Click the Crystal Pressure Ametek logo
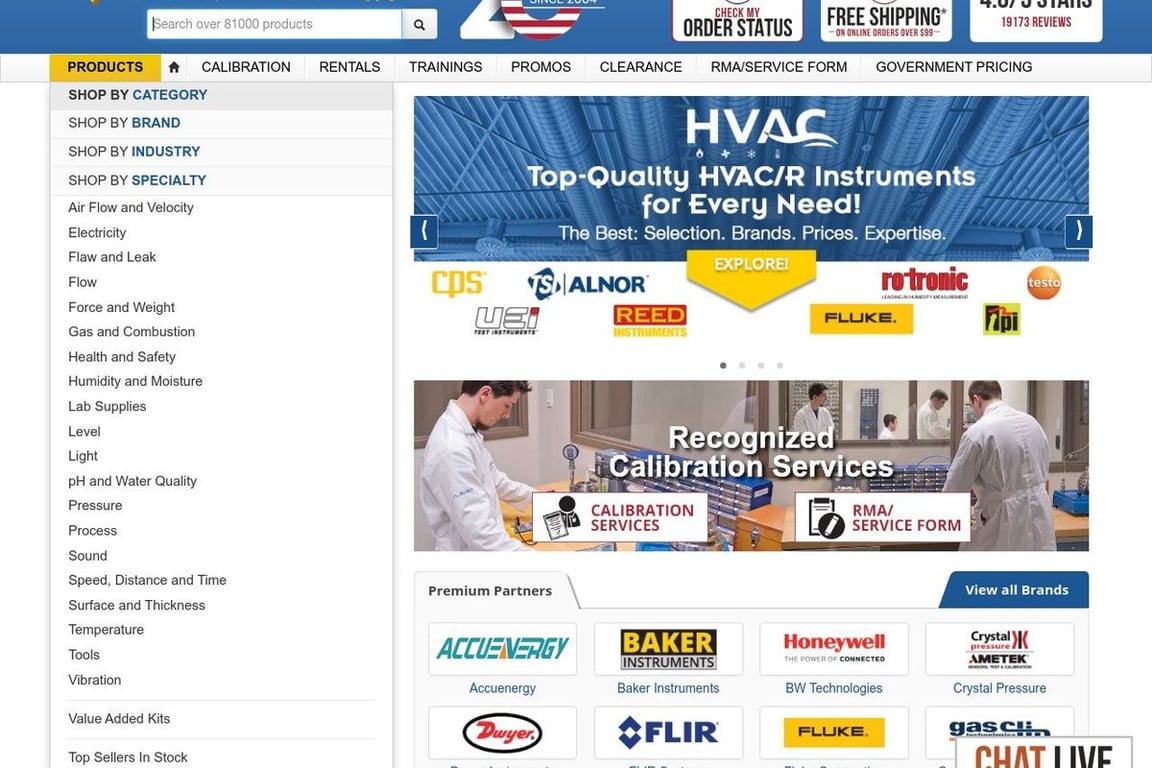 coord(1000,649)
